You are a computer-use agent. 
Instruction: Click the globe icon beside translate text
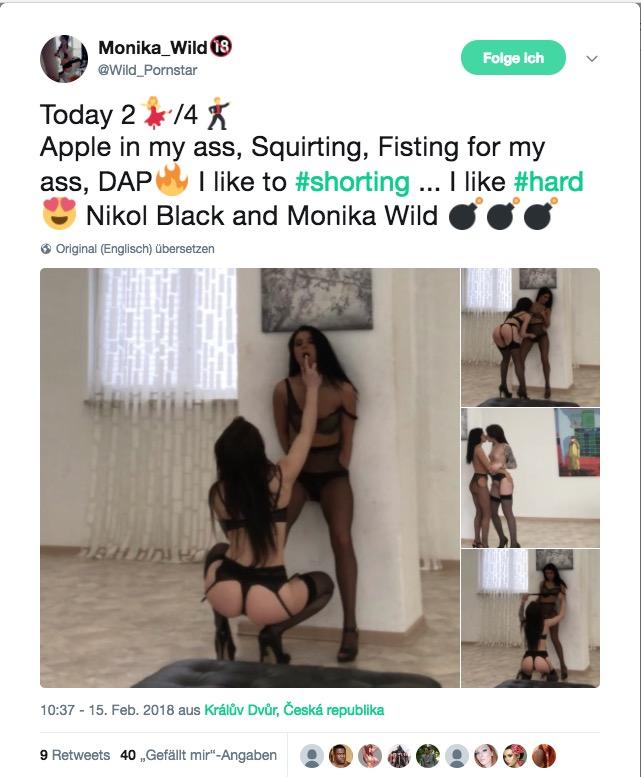click(46, 249)
